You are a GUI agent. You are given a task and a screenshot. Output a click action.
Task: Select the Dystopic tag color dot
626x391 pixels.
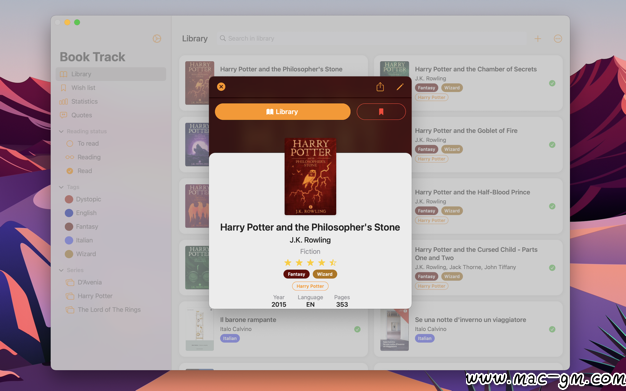pyautogui.click(x=69, y=199)
